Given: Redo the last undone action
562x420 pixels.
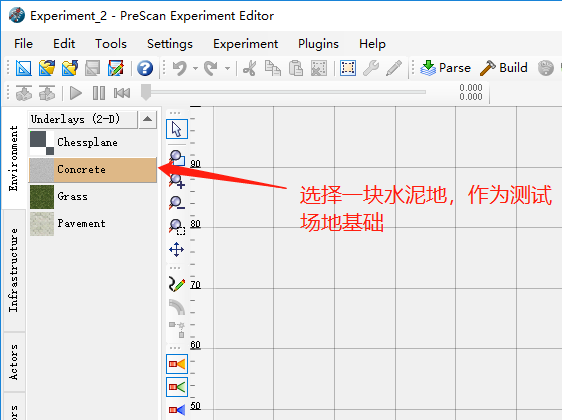Looking at the screenshot, I should click(211, 68).
